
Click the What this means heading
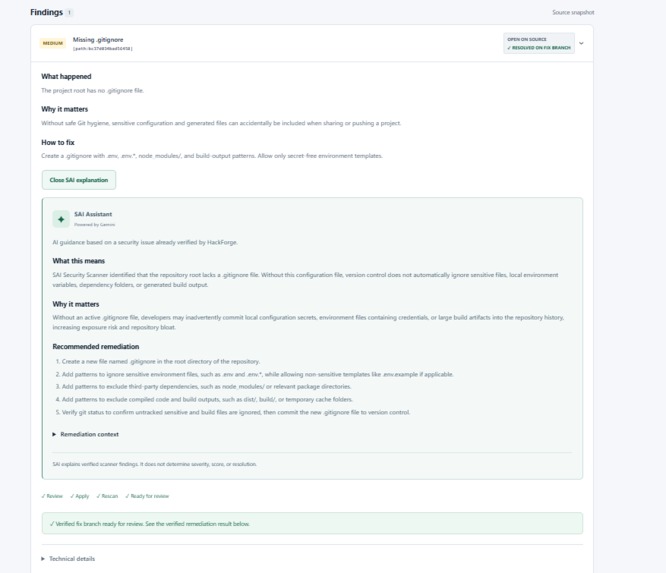click(x=79, y=261)
